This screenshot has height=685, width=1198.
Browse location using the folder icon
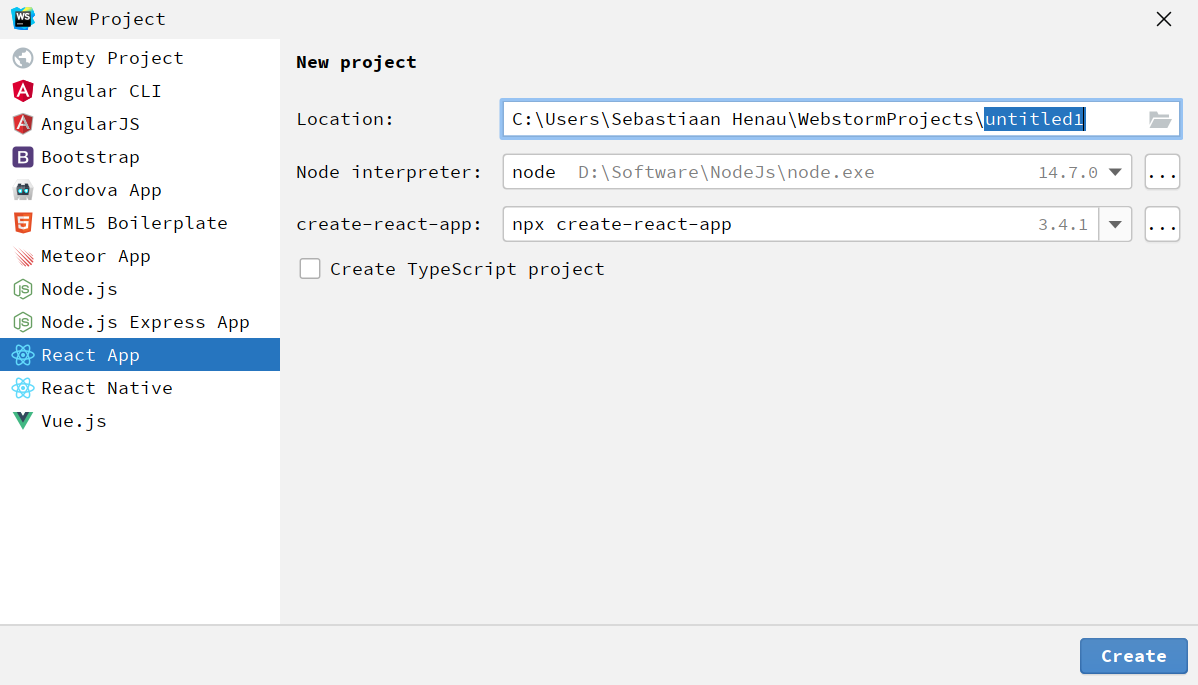tap(1159, 120)
